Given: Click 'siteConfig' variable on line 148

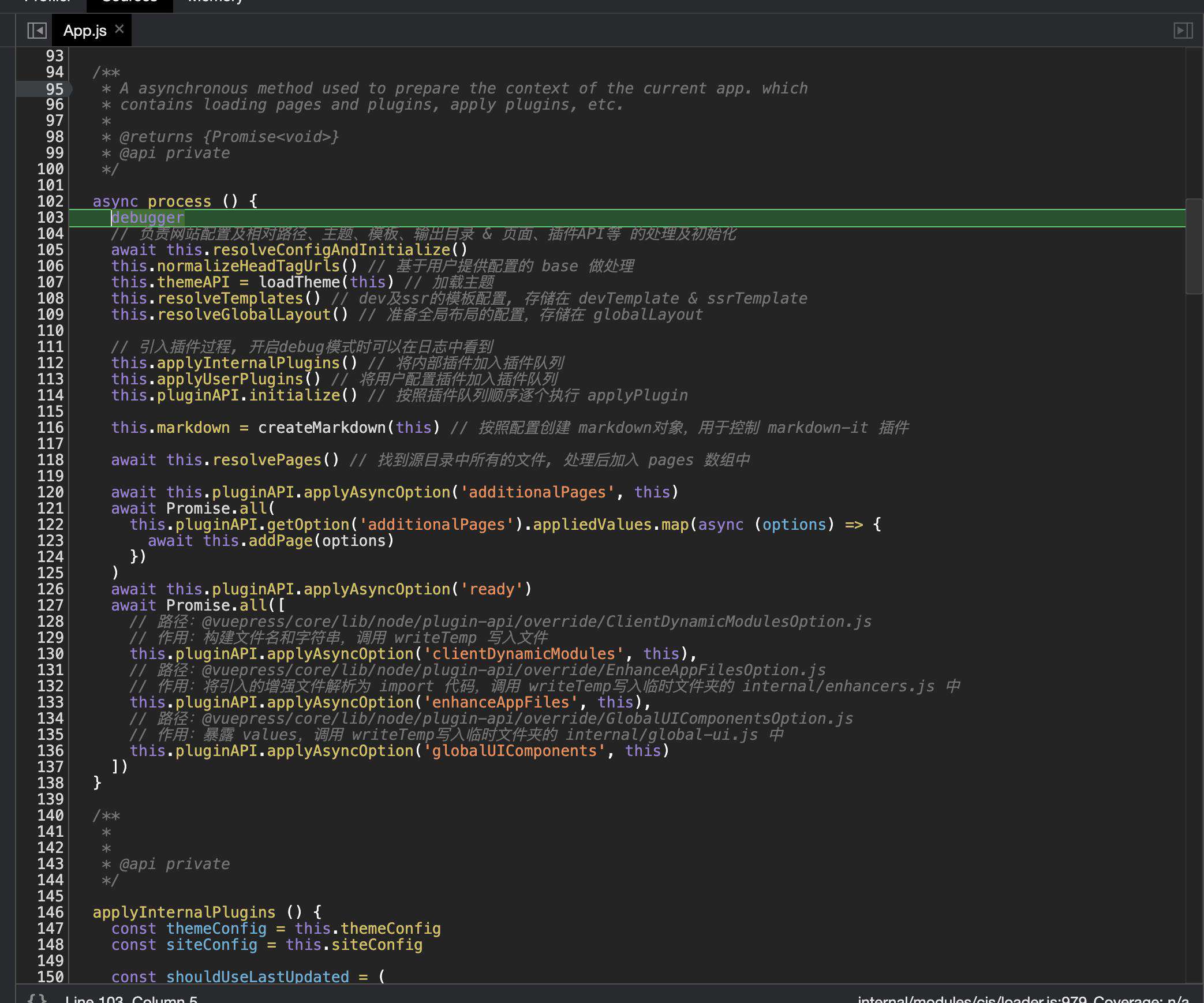Looking at the screenshot, I should click(x=212, y=945).
